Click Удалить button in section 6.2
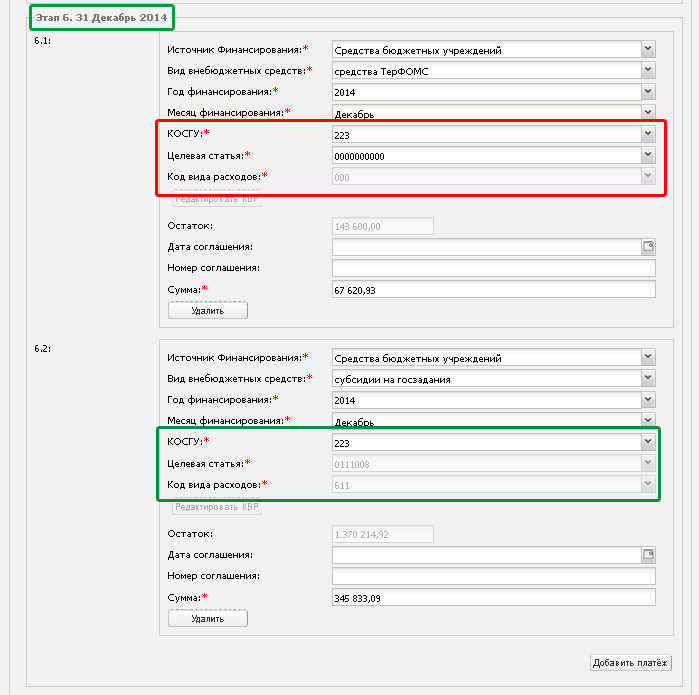This screenshot has height=695, width=699. click(208, 618)
